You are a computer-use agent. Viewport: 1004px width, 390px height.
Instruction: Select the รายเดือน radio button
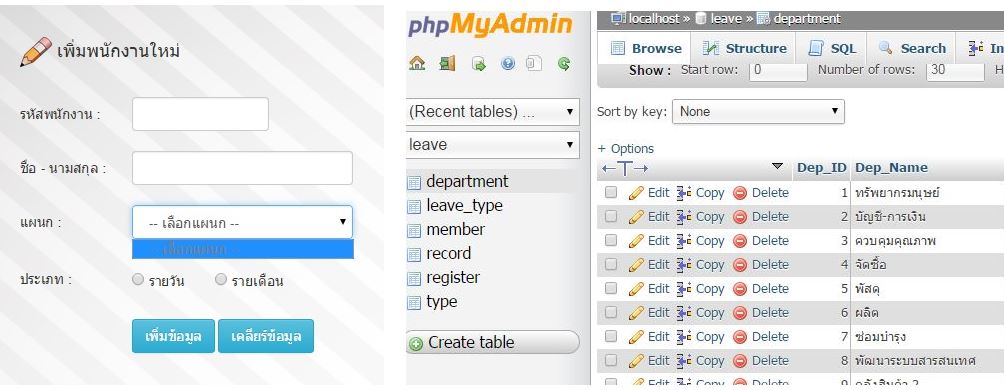point(221,279)
